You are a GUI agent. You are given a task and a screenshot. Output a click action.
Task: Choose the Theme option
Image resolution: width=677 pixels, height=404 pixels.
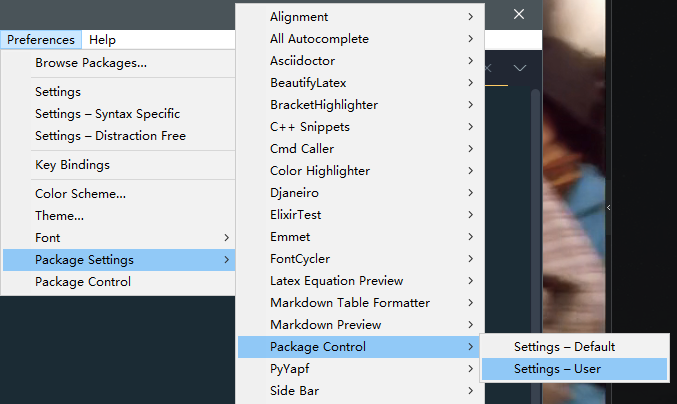(x=59, y=216)
